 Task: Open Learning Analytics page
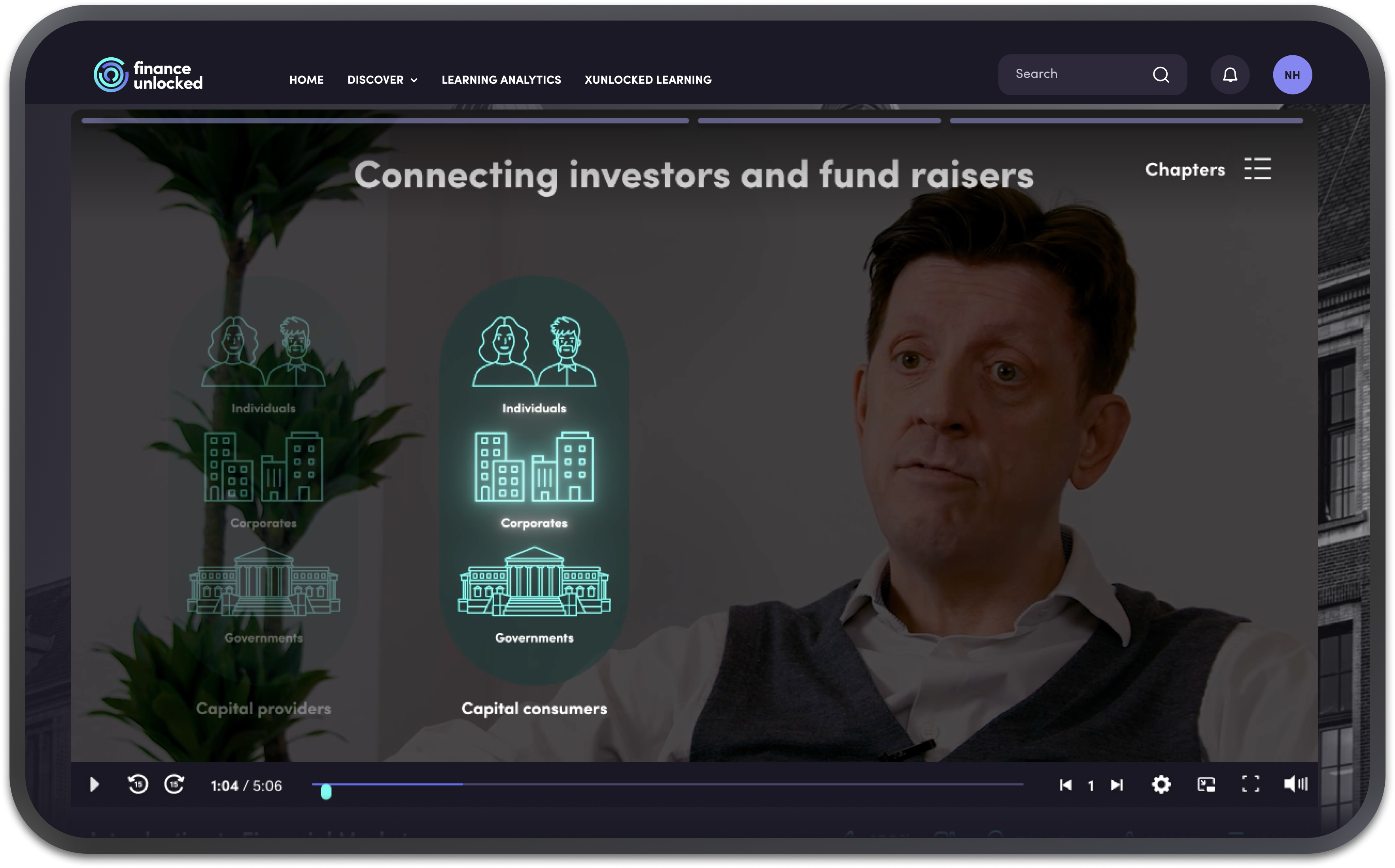tap(501, 80)
